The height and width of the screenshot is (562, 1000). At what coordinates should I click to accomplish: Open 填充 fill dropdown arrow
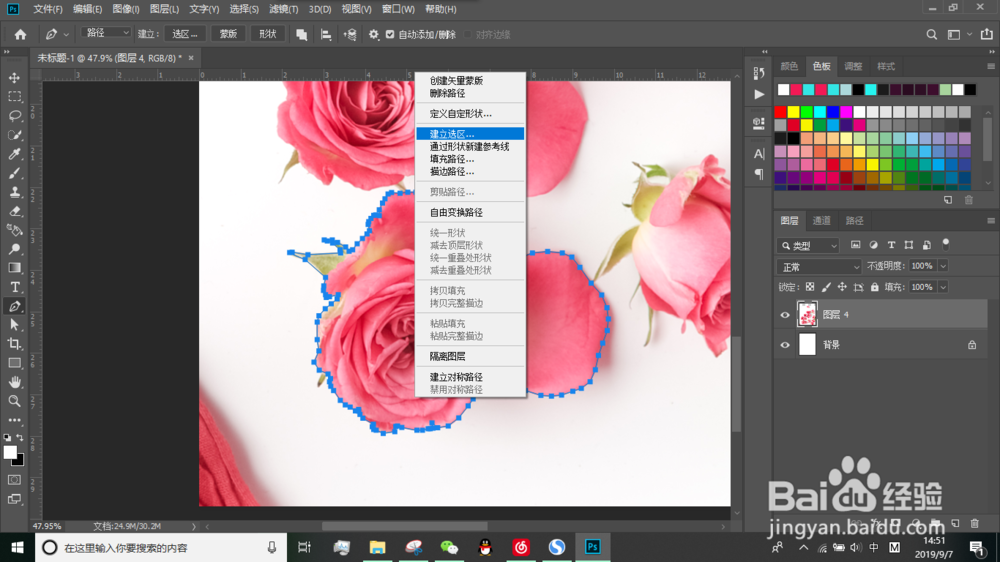[x=943, y=287]
